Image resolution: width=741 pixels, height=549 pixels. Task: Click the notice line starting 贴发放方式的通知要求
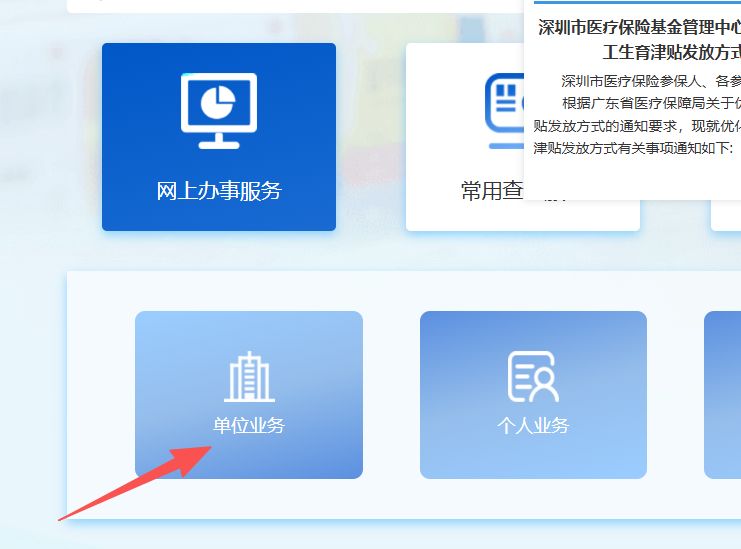[637, 126]
